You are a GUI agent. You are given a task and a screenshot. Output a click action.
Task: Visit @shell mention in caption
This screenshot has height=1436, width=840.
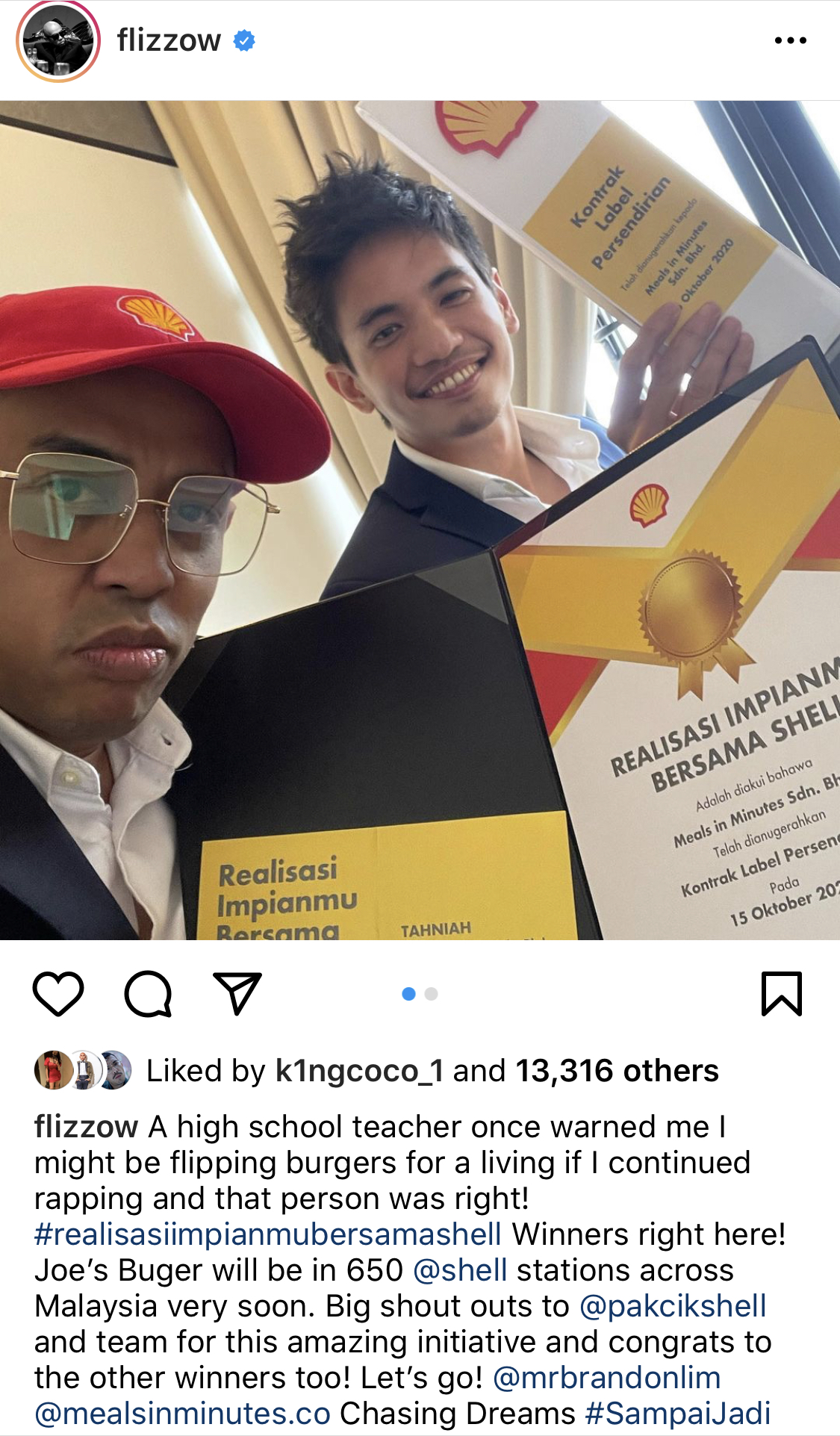[460, 1270]
